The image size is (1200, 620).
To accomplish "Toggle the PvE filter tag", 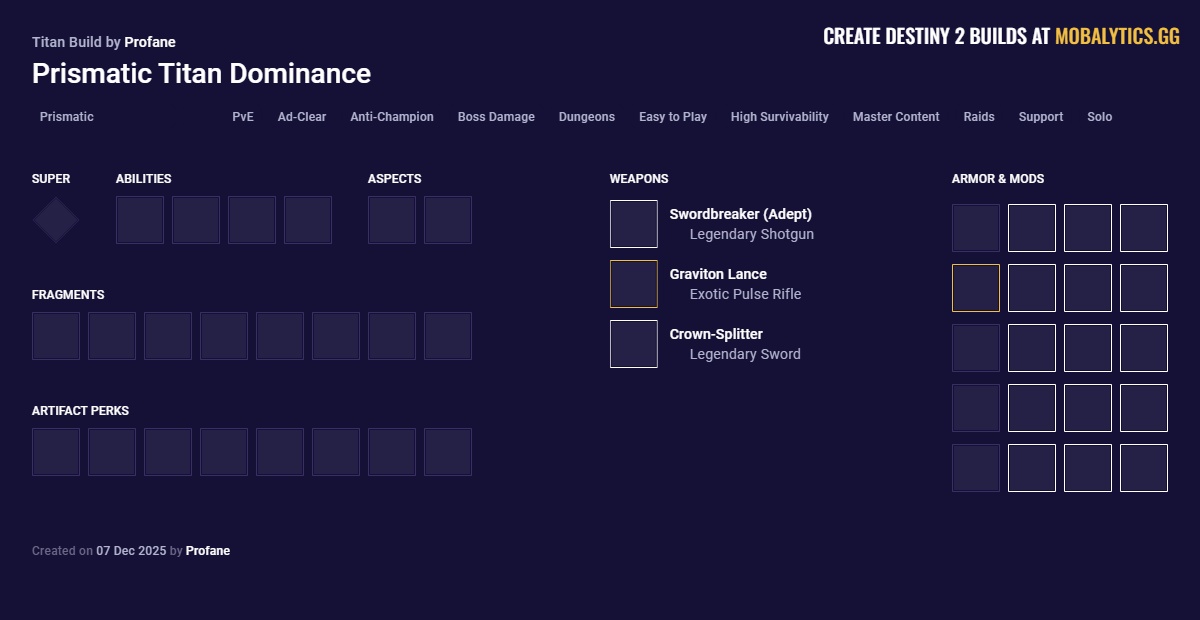I will coord(242,117).
